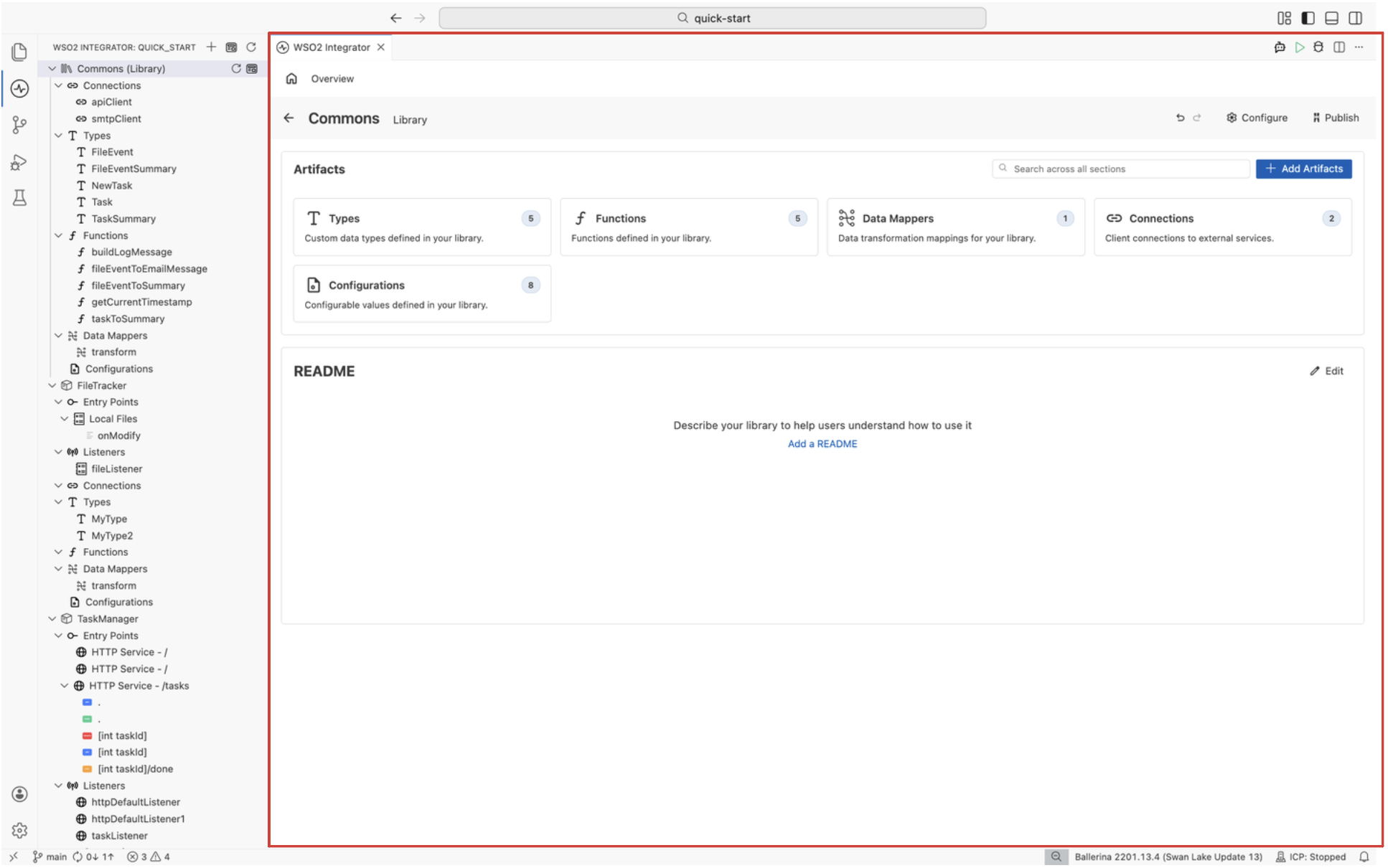The width and height of the screenshot is (1388, 868).
Task: Collapse the HTTP Service - /tasks node
Action: click(65, 686)
